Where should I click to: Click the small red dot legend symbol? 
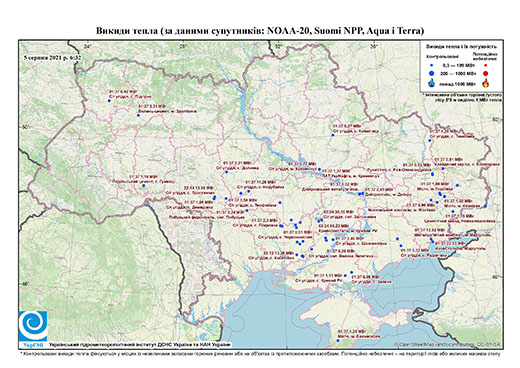tap(486, 65)
